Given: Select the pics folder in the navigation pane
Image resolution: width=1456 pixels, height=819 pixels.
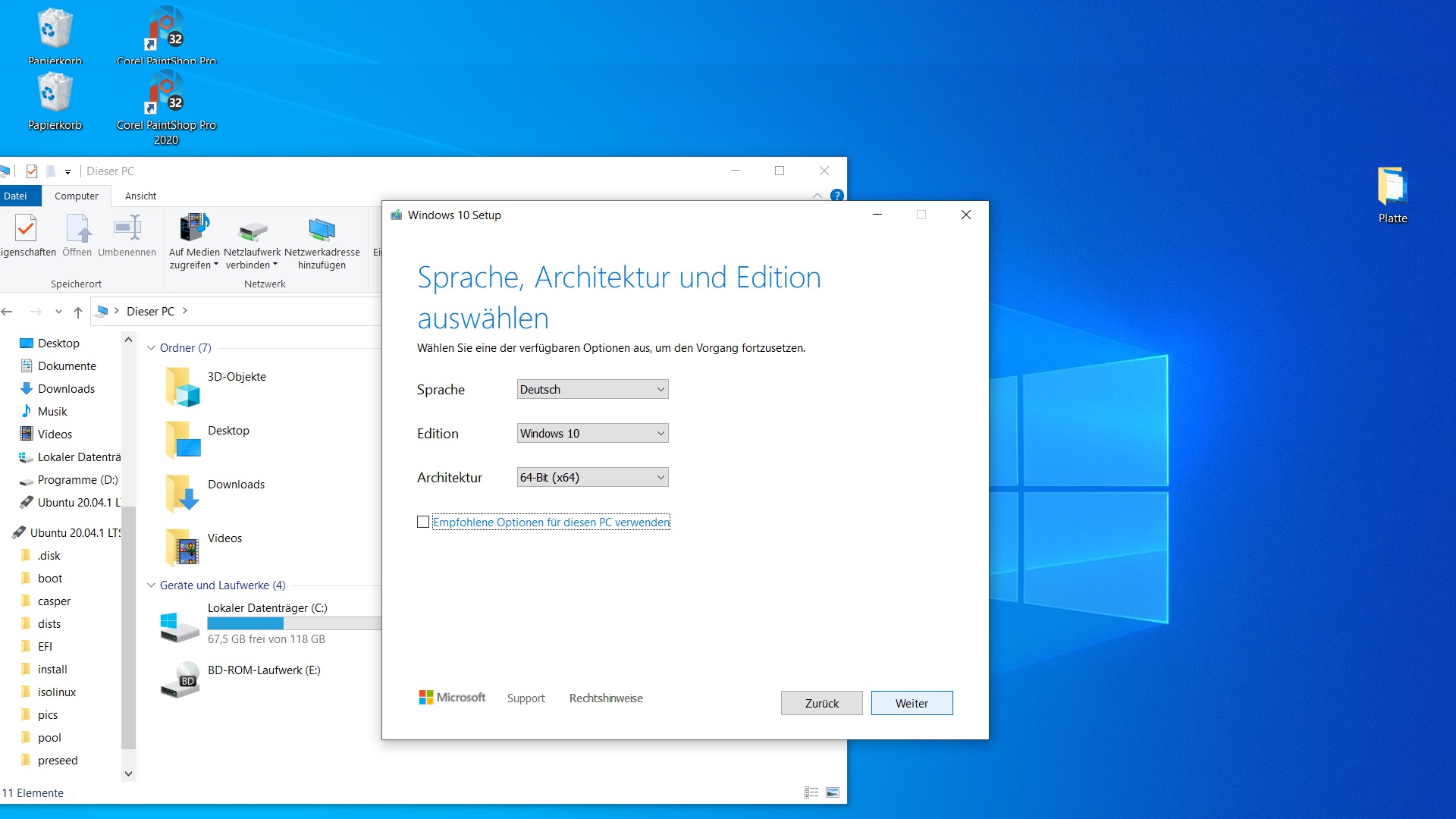Looking at the screenshot, I should coord(48,715).
